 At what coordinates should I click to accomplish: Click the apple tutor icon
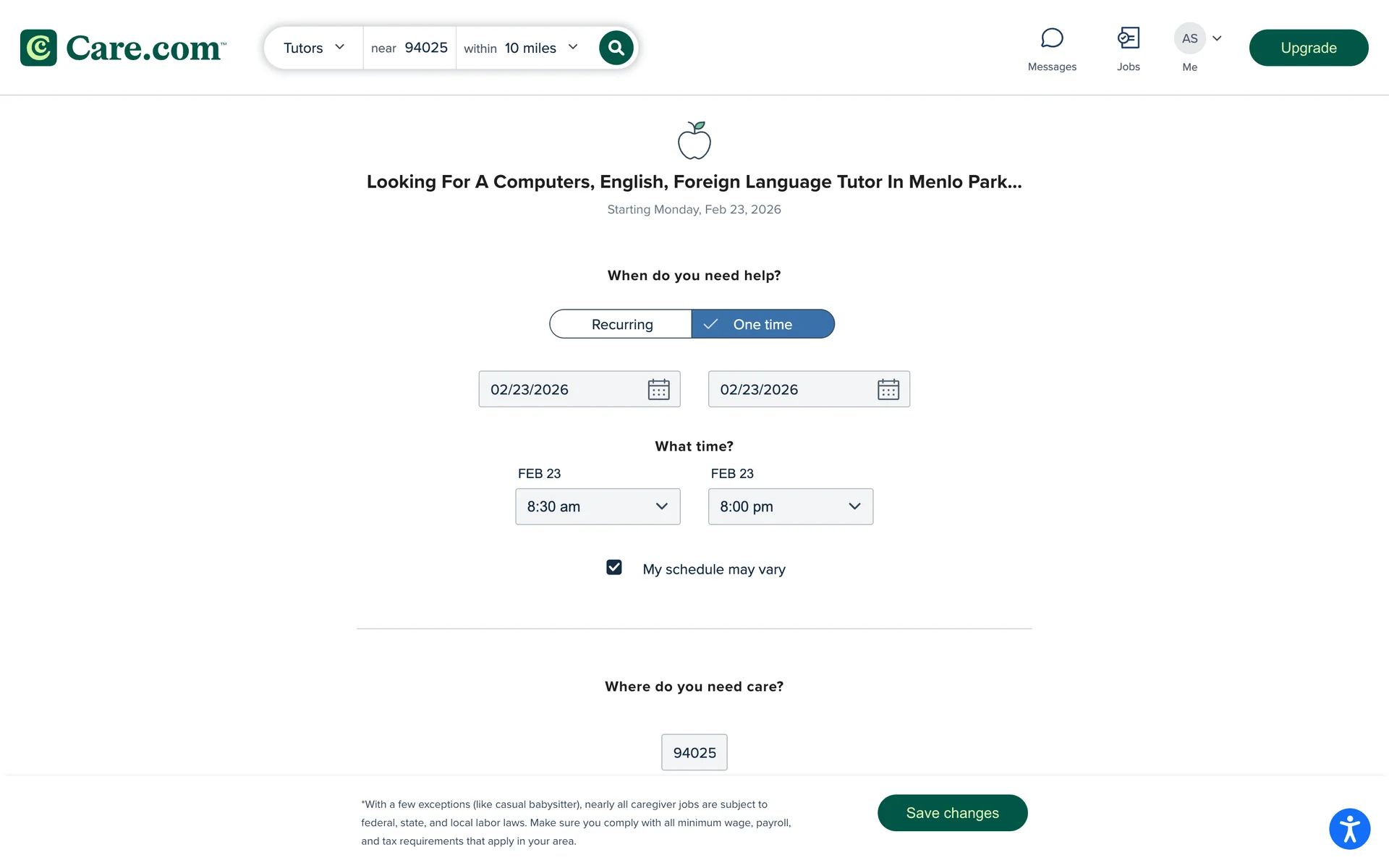694,140
